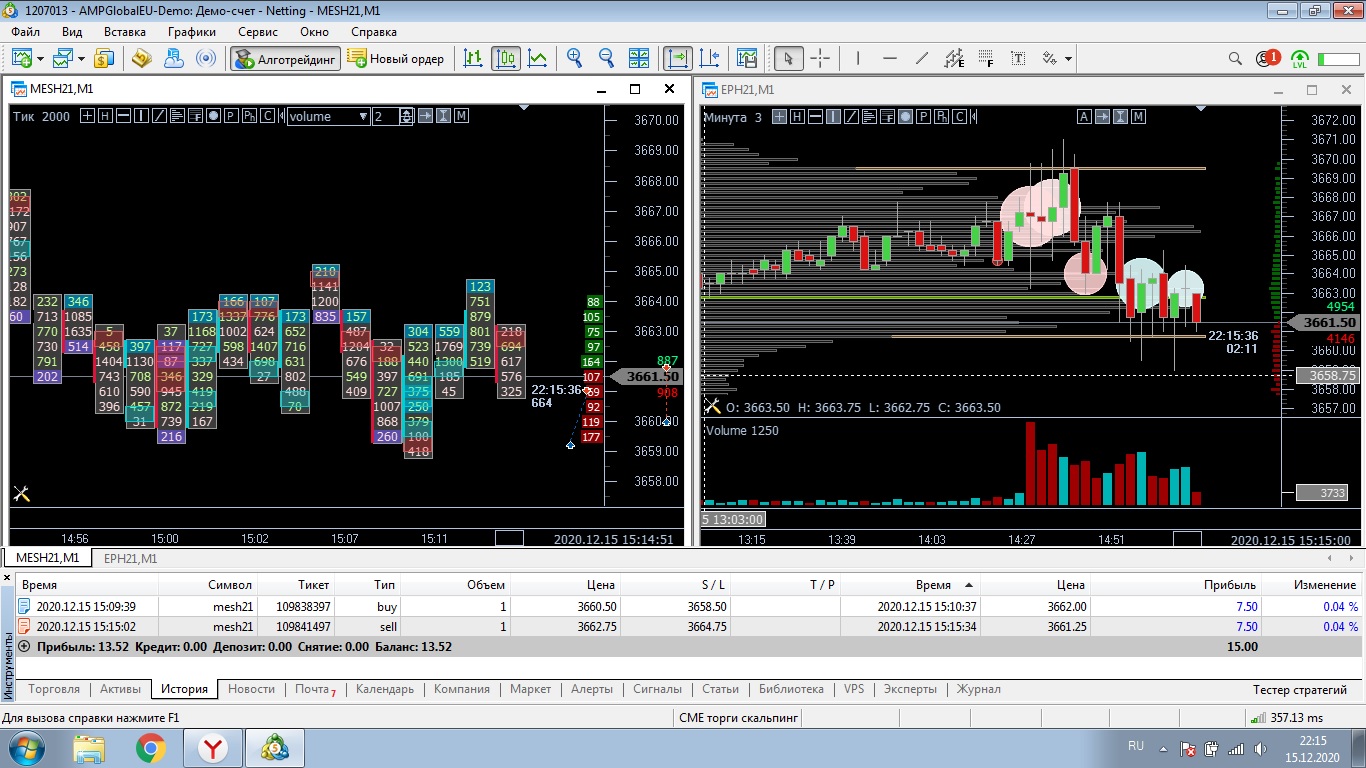Switch to the Торговля tab
This screenshot has height=768, width=1366.
click(x=54, y=689)
